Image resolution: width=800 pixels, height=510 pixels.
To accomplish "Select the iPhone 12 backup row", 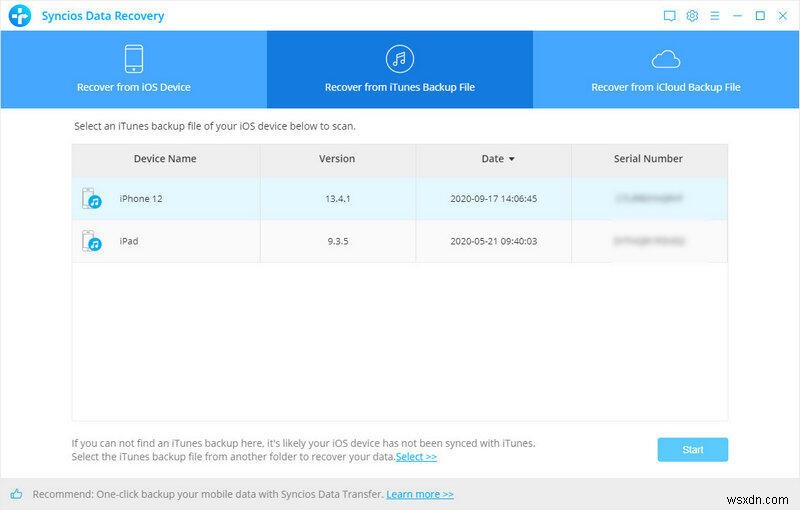I will [400, 198].
